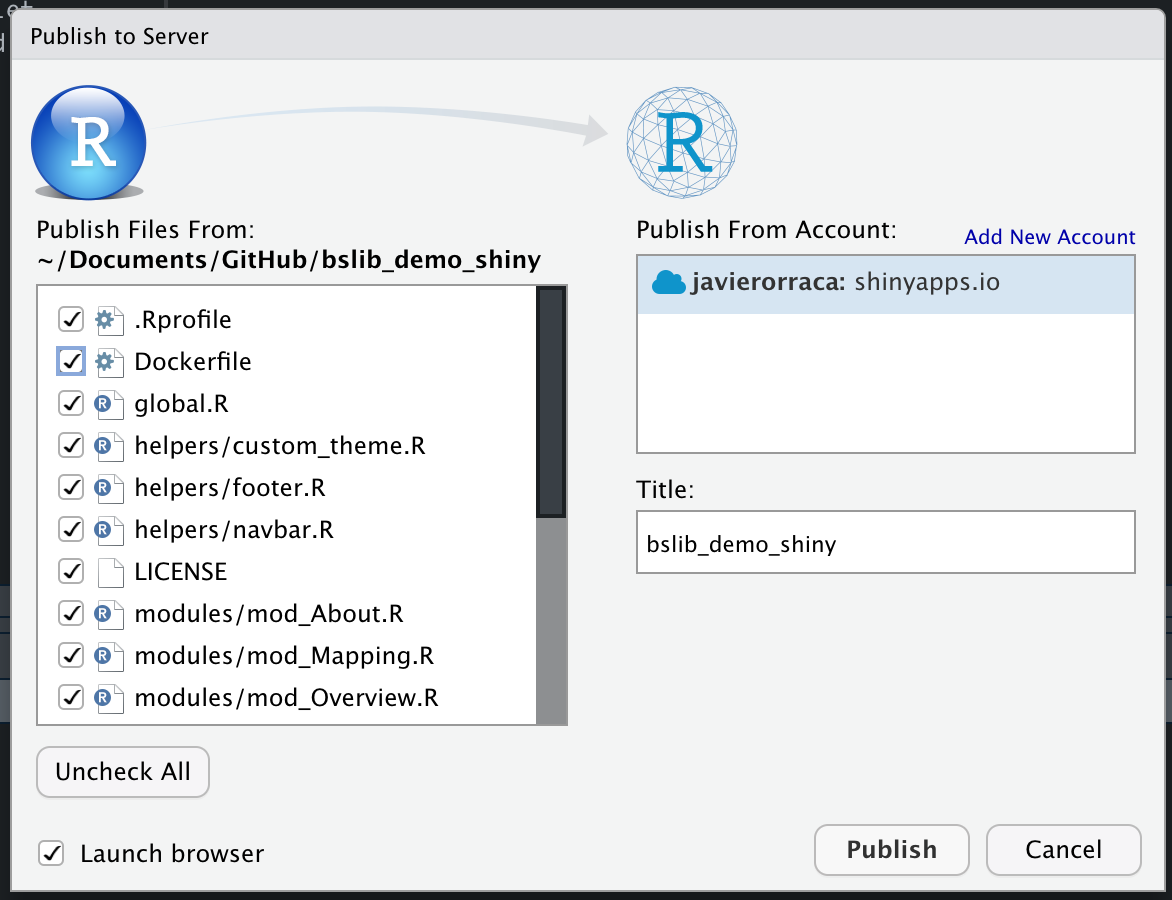
Task: Uncheck the modules/mod_Mapping.R checkbox
Action: 71,656
